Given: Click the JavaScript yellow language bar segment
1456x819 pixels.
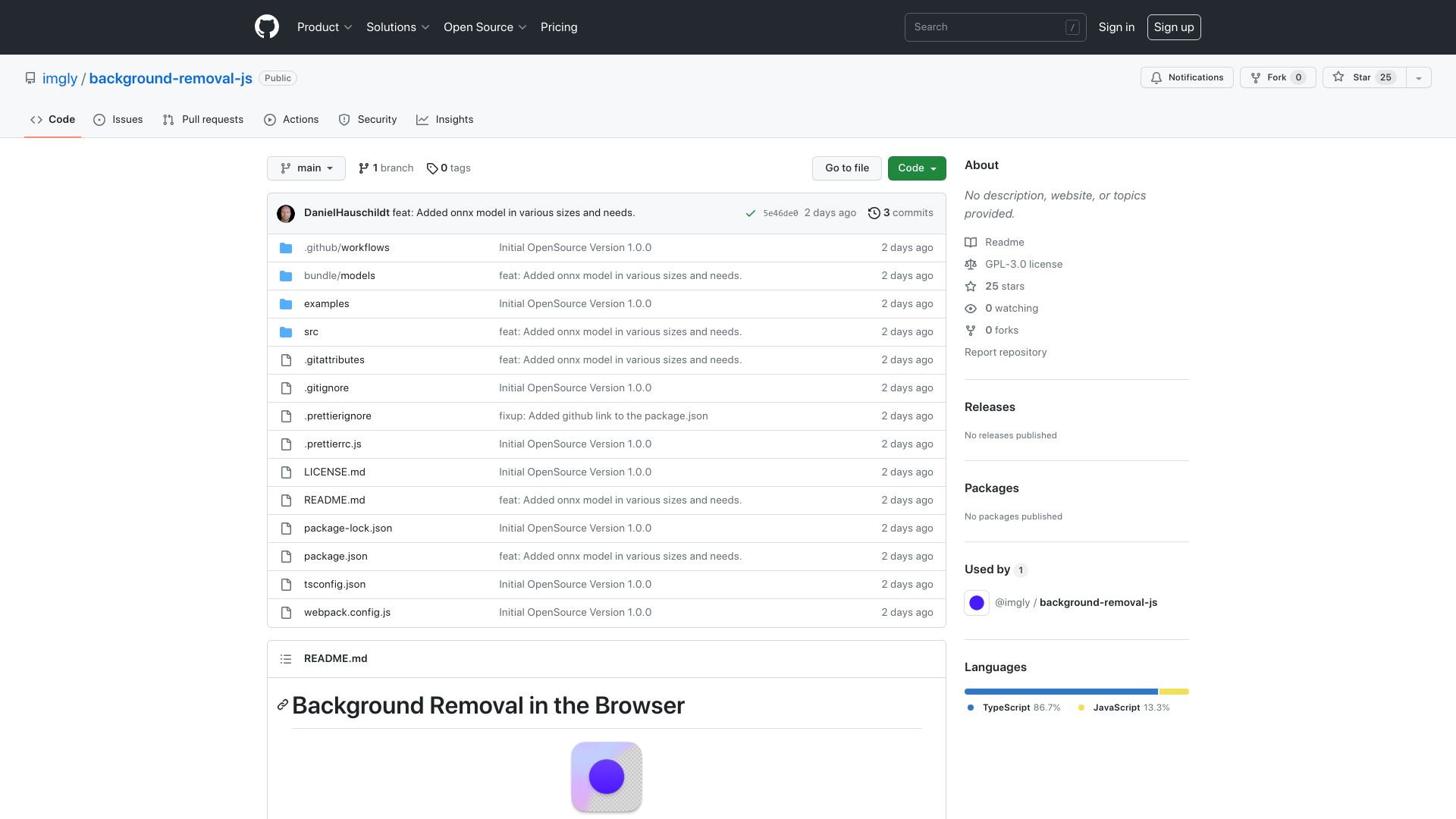Looking at the screenshot, I should 1174,692.
